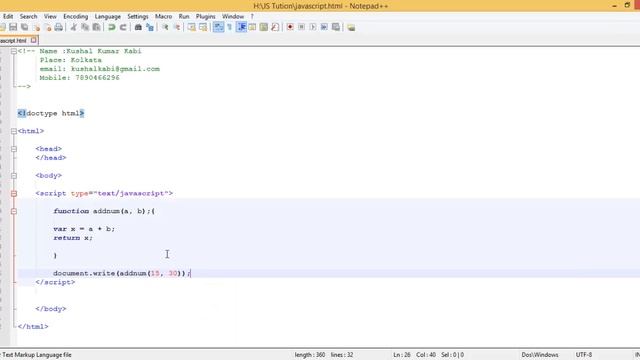The image size is (640, 360).
Task: Collapse the function addnum fold marker
Action: tap(14, 211)
